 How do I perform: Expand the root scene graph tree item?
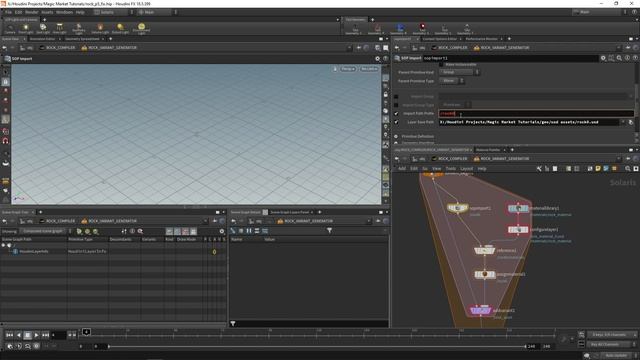[x=3, y=245]
